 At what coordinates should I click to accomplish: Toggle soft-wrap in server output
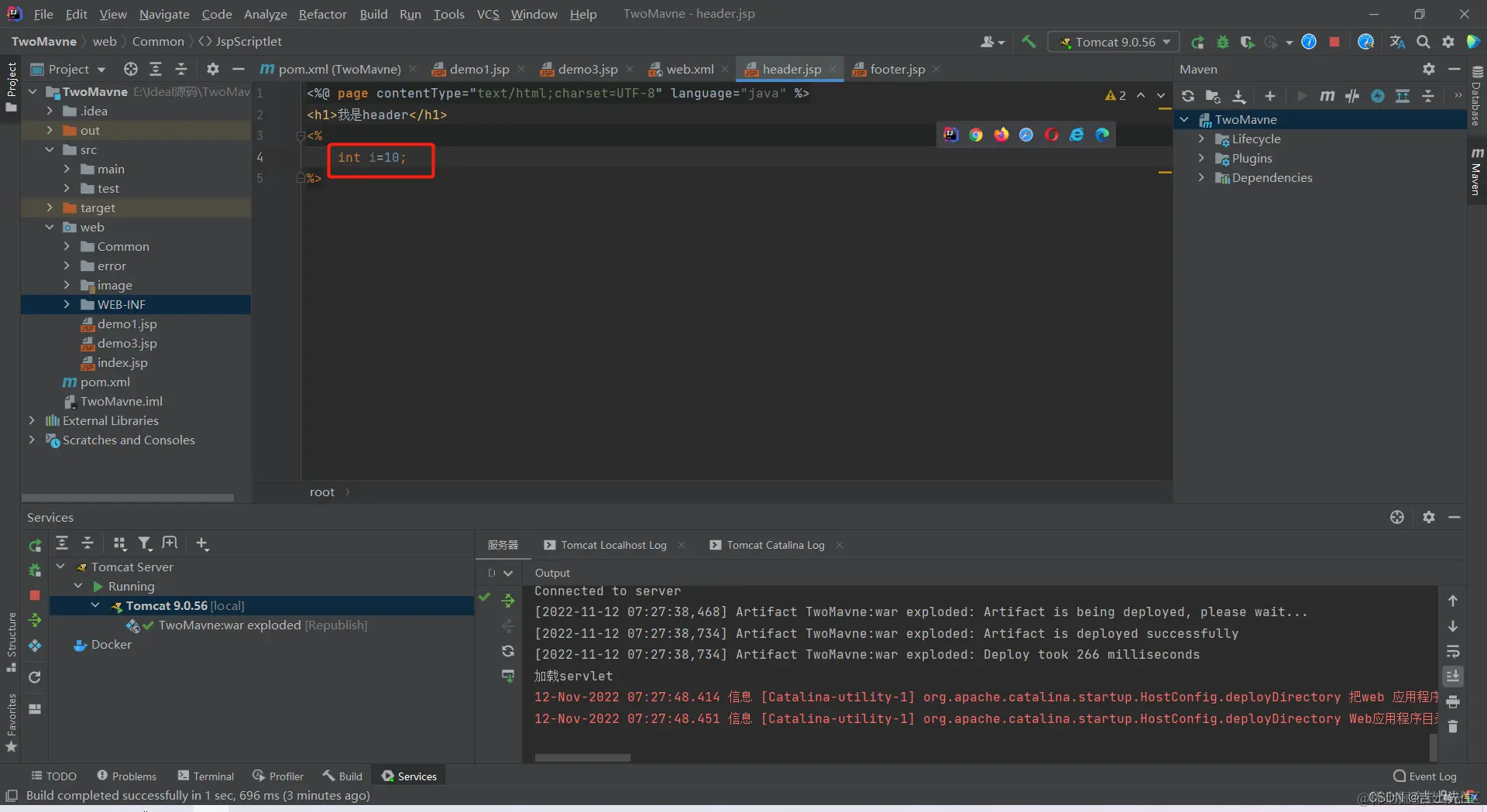tap(1453, 651)
